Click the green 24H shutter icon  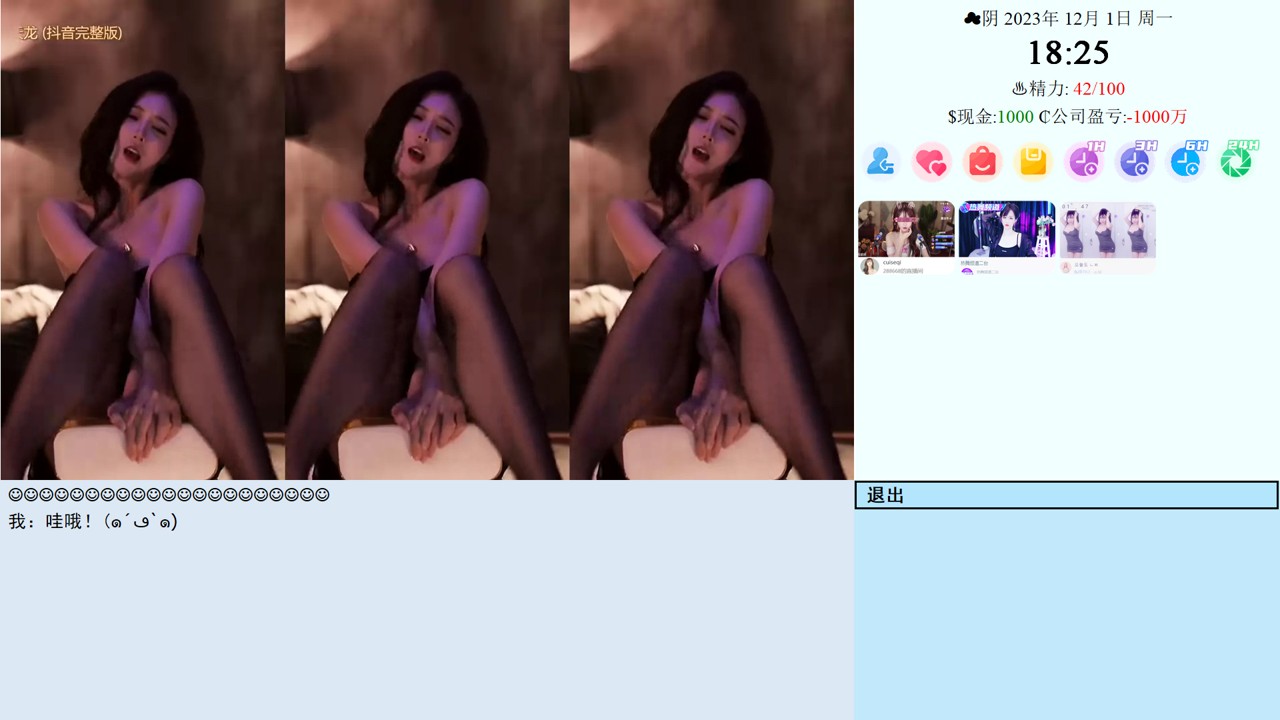pos(1237,161)
